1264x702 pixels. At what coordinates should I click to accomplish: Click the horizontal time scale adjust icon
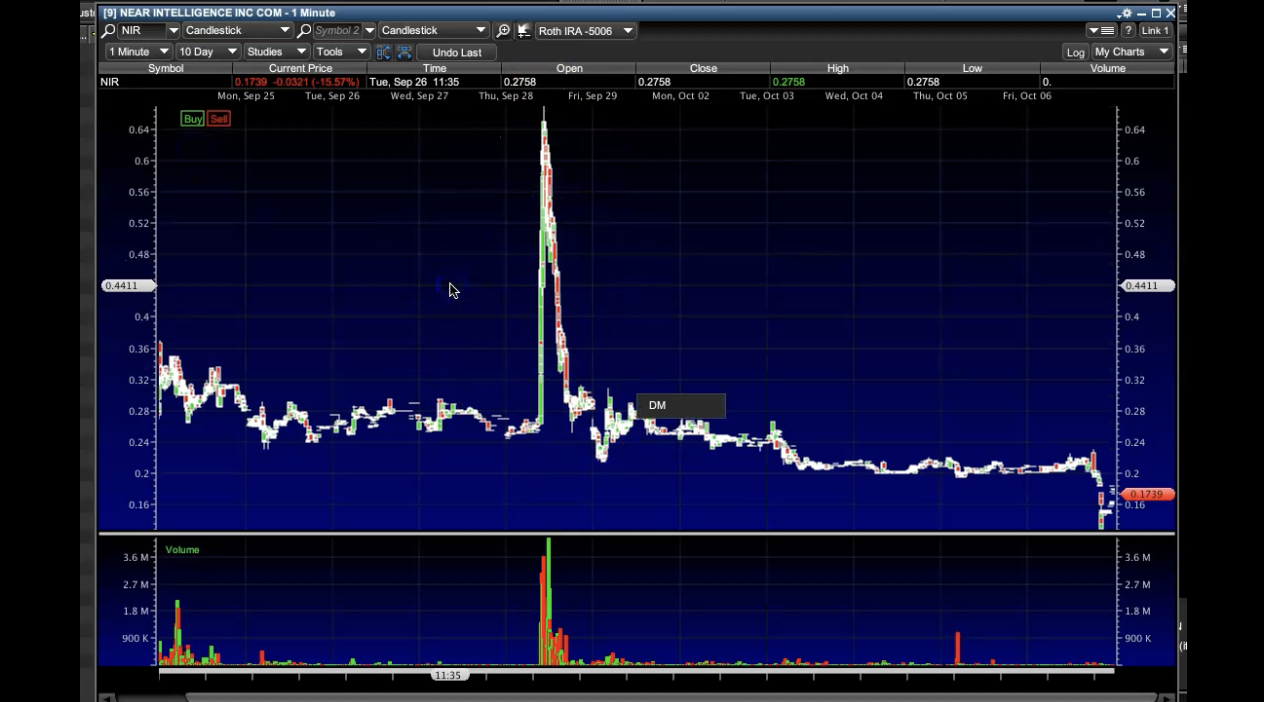pos(404,52)
